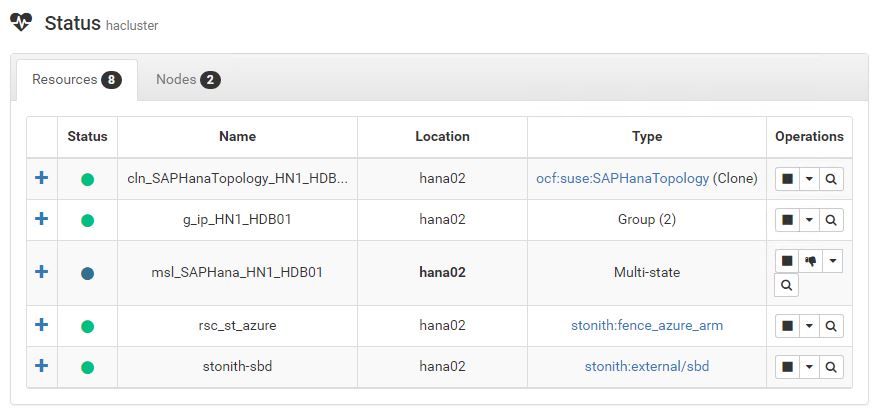The image size is (877, 419).
Task: Click the Resources count badge 8
Action: [x=111, y=81]
